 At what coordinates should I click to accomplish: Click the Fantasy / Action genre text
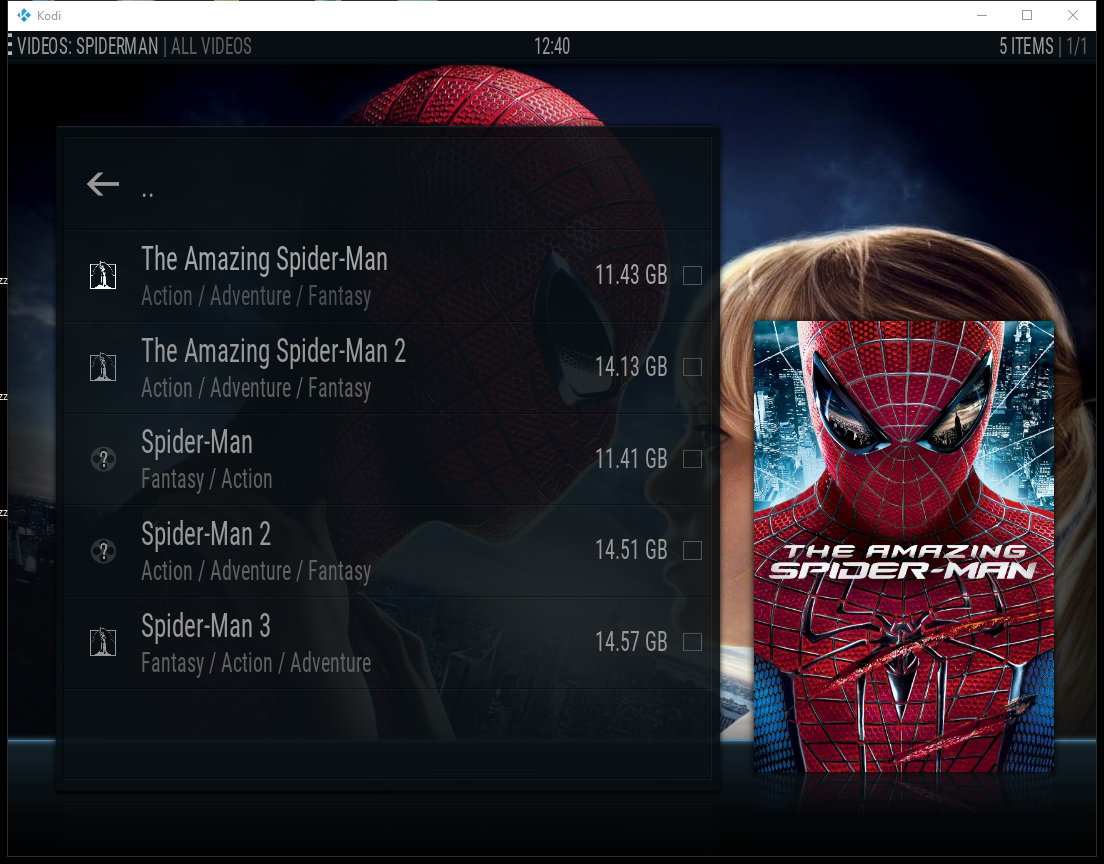coord(206,480)
